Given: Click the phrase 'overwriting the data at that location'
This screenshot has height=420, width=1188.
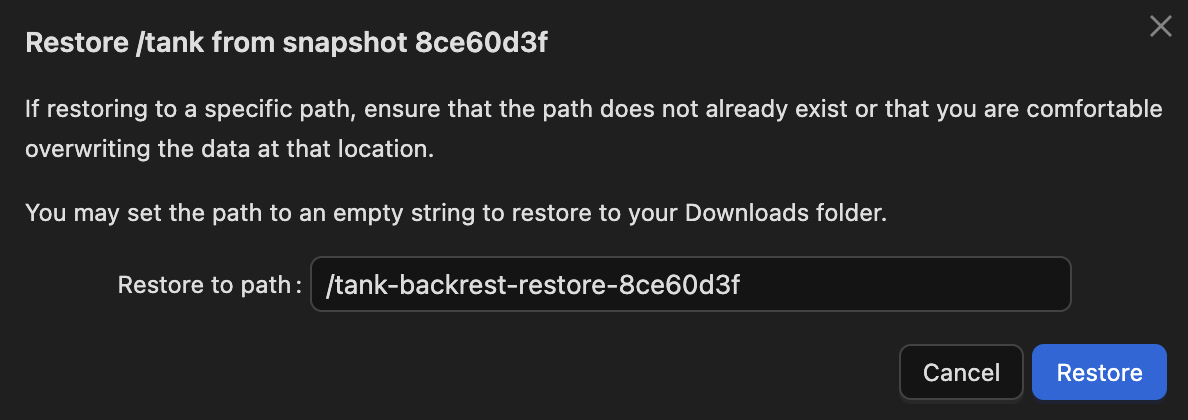Looking at the screenshot, I should [230, 149].
